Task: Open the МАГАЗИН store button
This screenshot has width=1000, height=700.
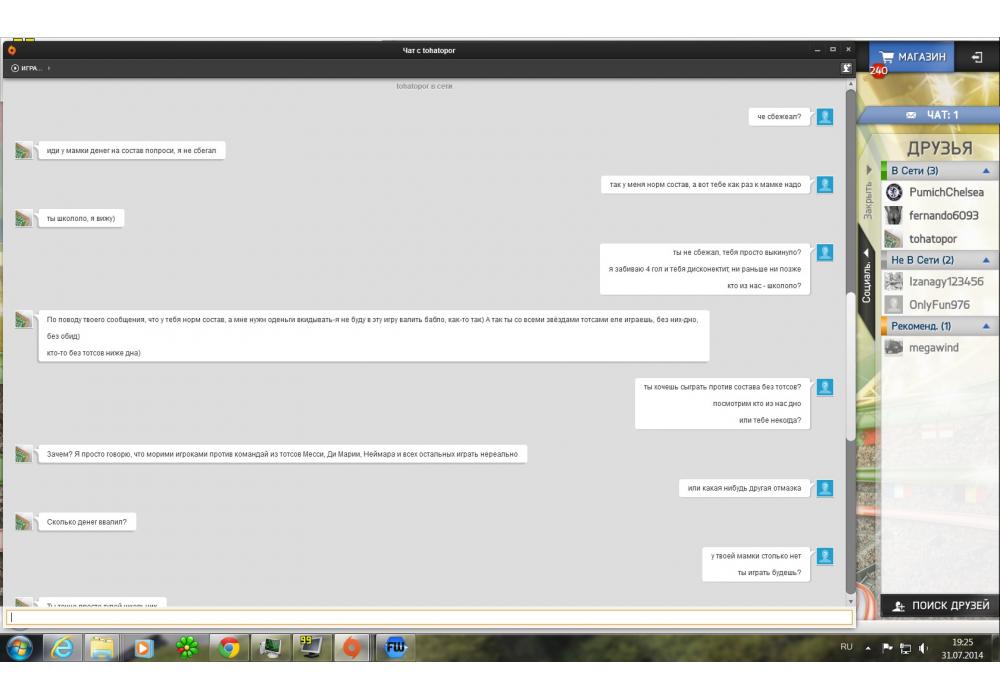Action: click(x=911, y=57)
